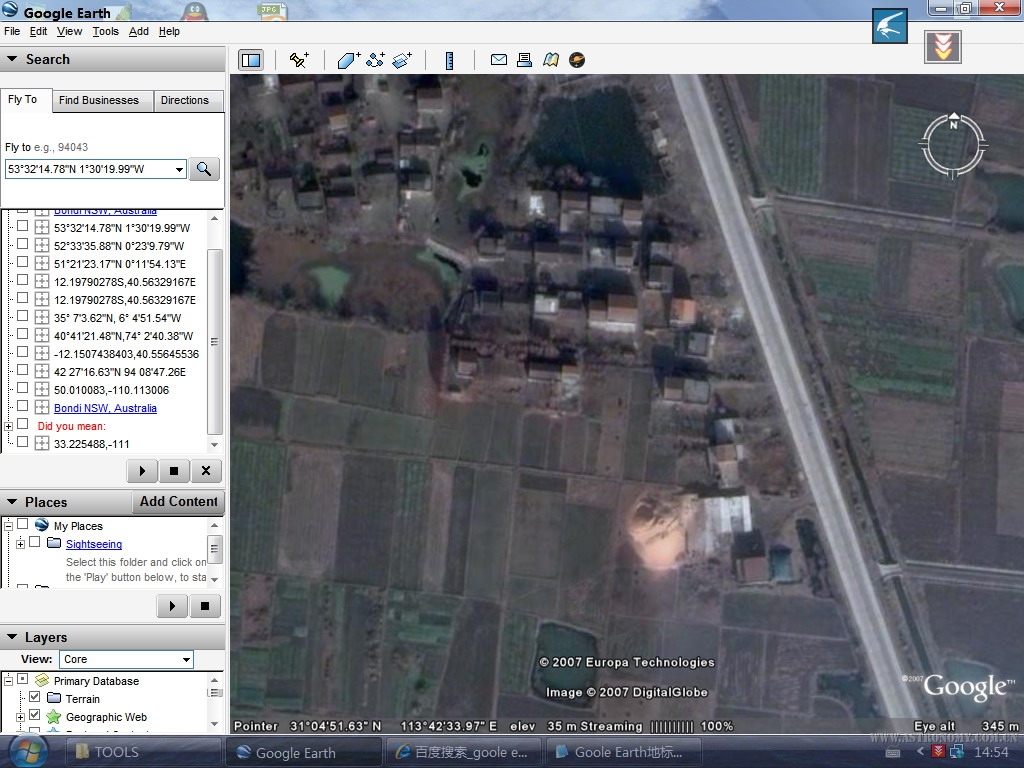Switch to Goole Earth地标 taskbar window
Screen dimensions: 1024x768
point(622,752)
